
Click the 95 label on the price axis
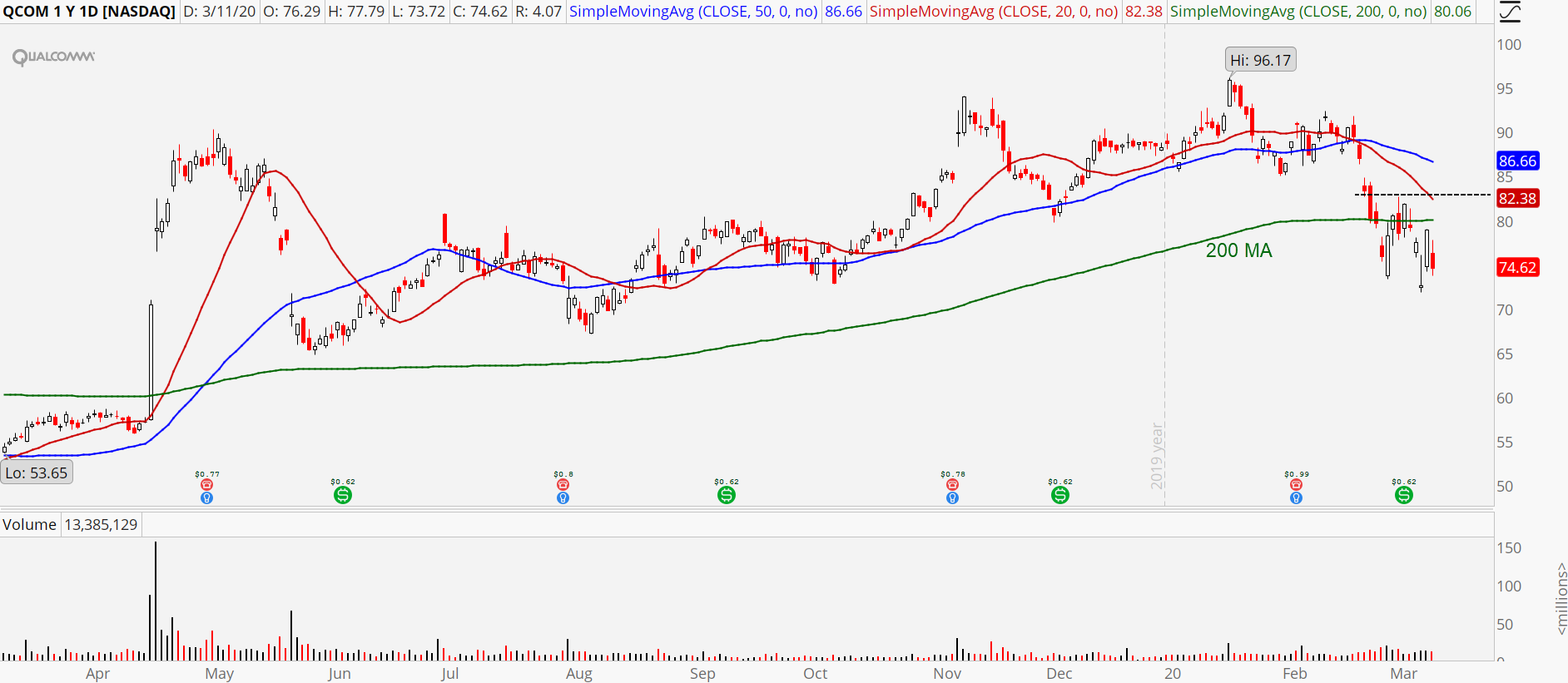click(x=1505, y=89)
